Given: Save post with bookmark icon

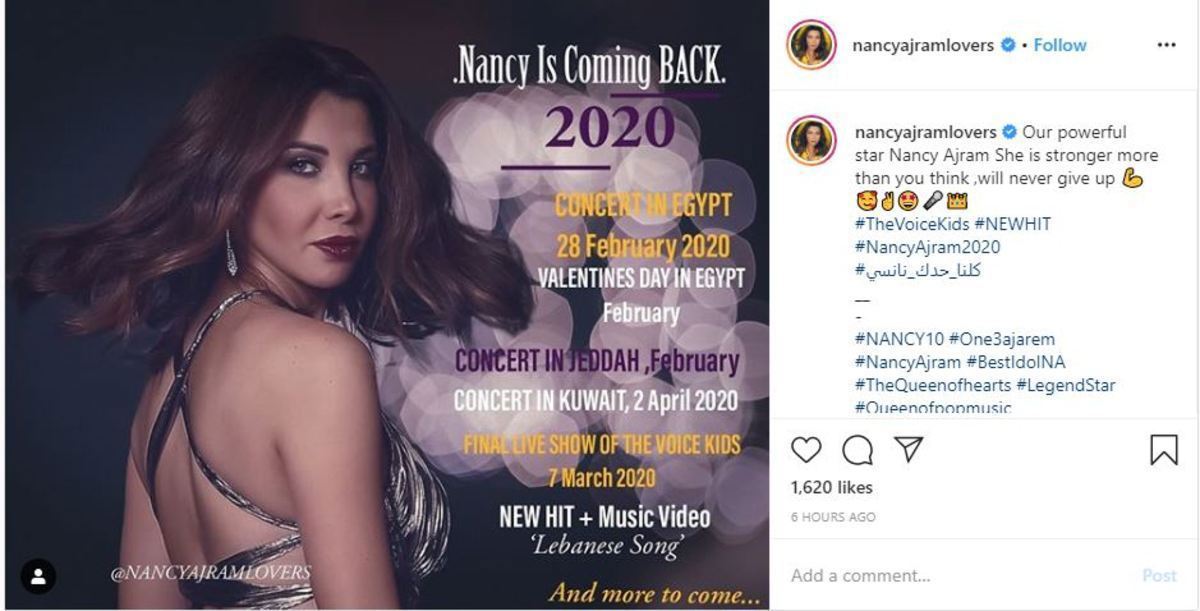Looking at the screenshot, I should [x=1164, y=450].
